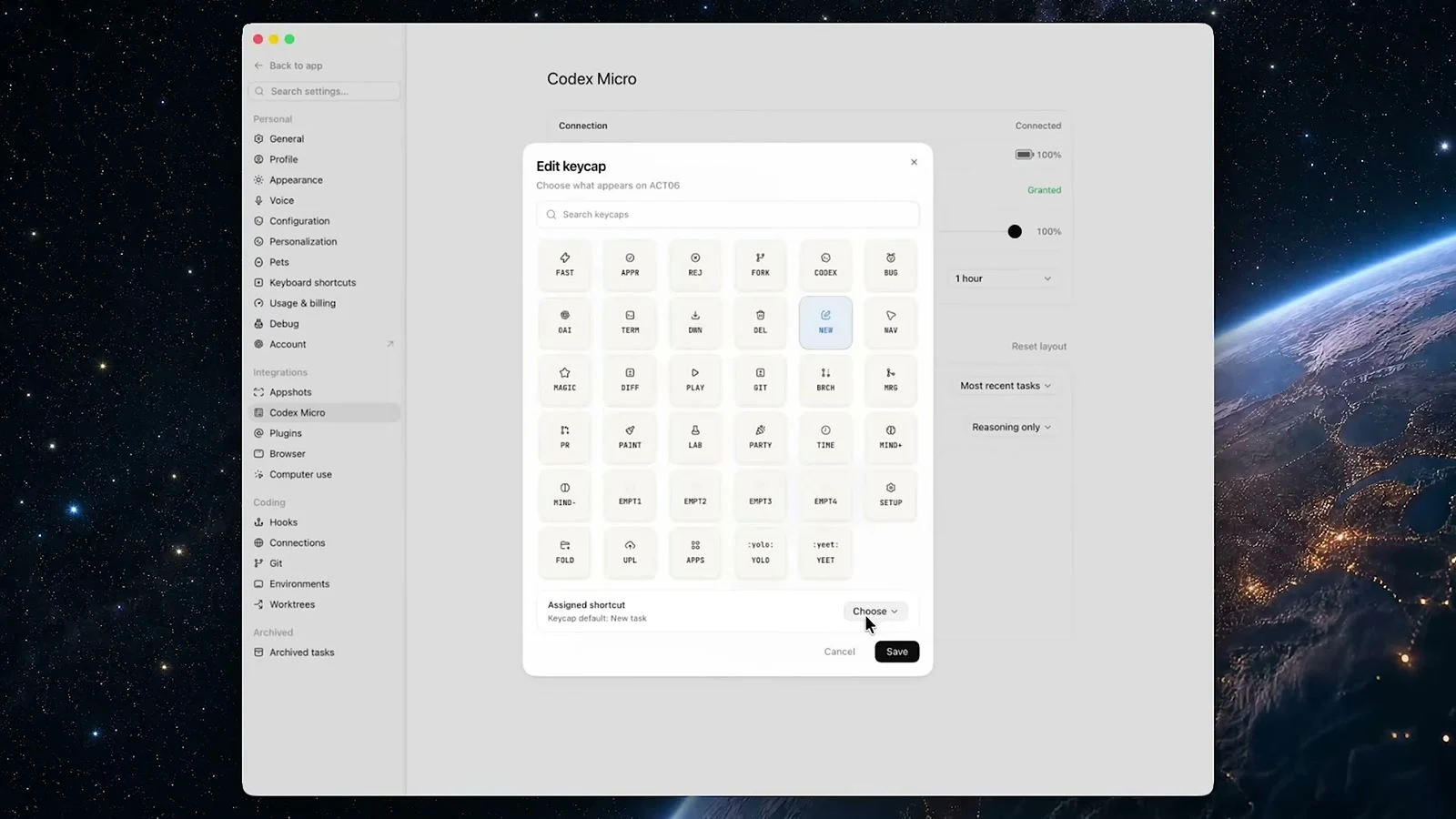Select the TIME keycap
The image size is (1456, 819).
coord(825,437)
